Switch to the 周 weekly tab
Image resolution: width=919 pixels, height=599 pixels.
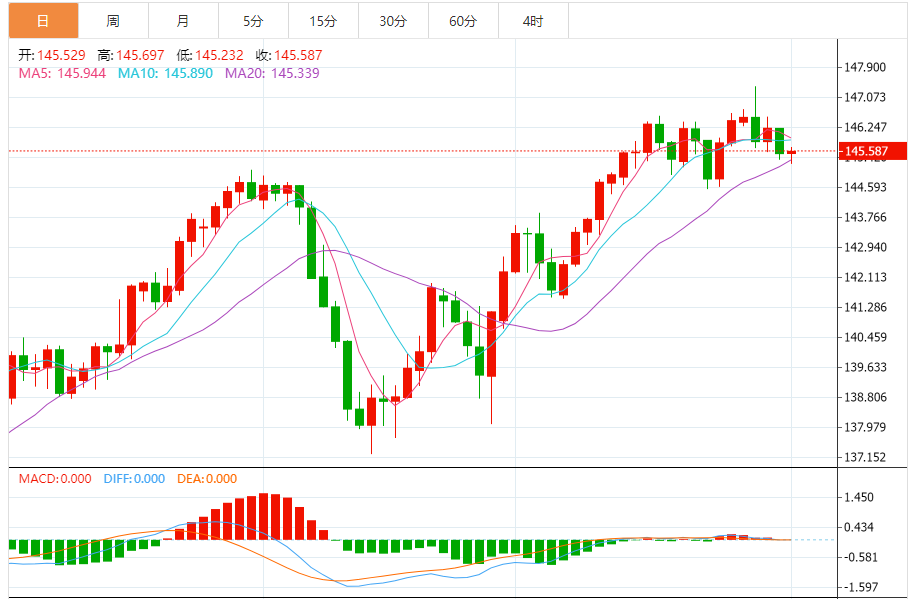pyautogui.click(x=113, y=21)
